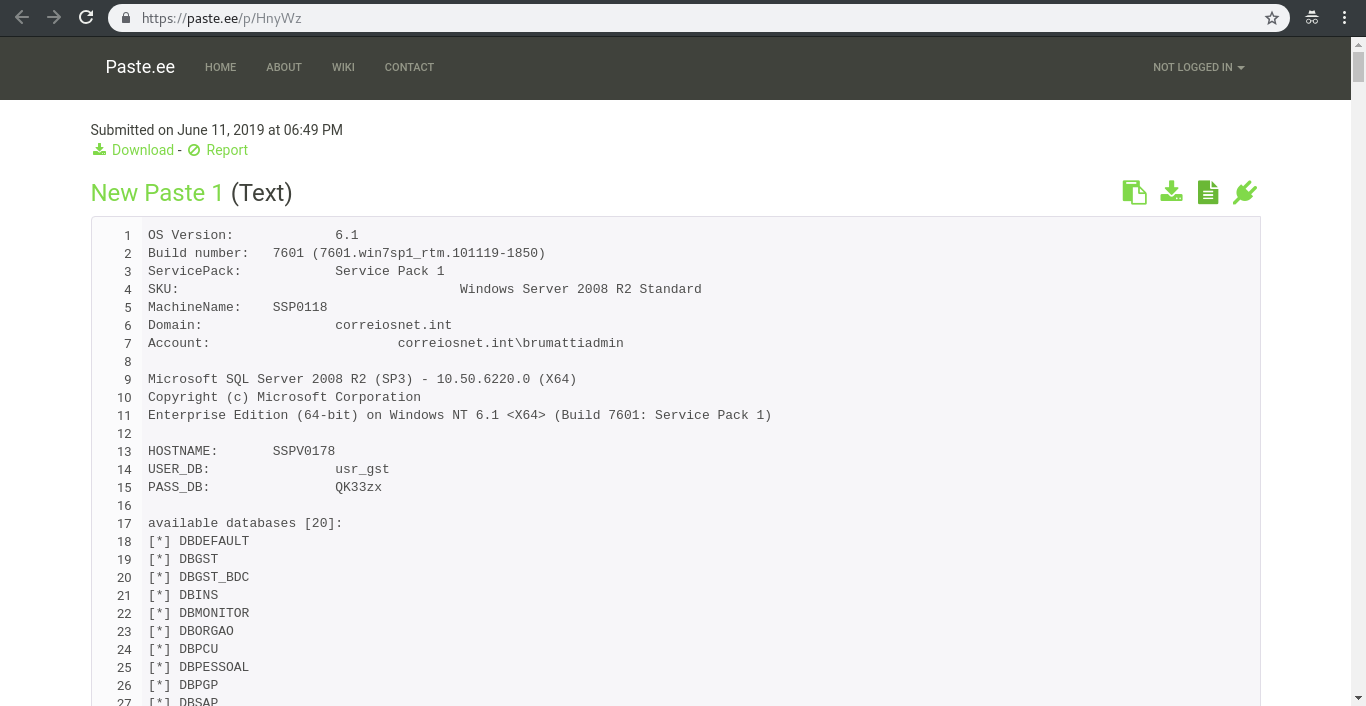The width and height of the screenshot is (1366, 706).
Task: Click the '[*] DBPCU' line
Action: 183,649
